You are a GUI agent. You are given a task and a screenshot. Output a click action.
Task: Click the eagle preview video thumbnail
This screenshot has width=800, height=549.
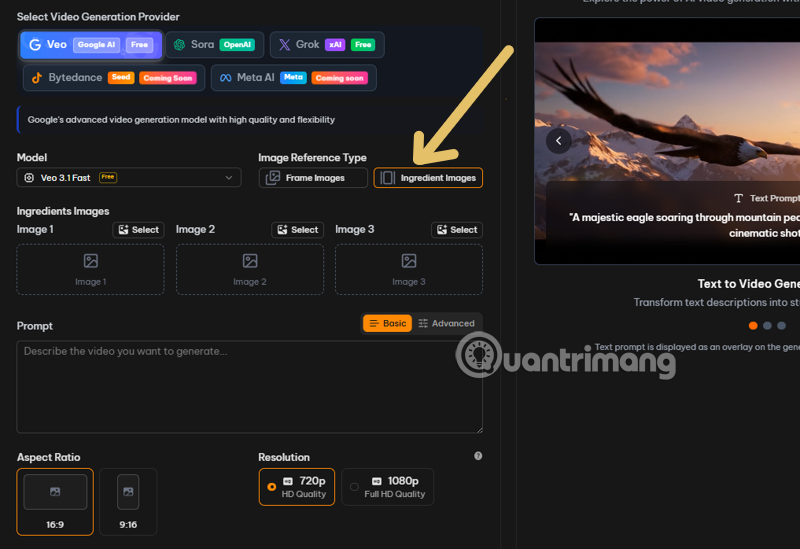coord(667,141)
